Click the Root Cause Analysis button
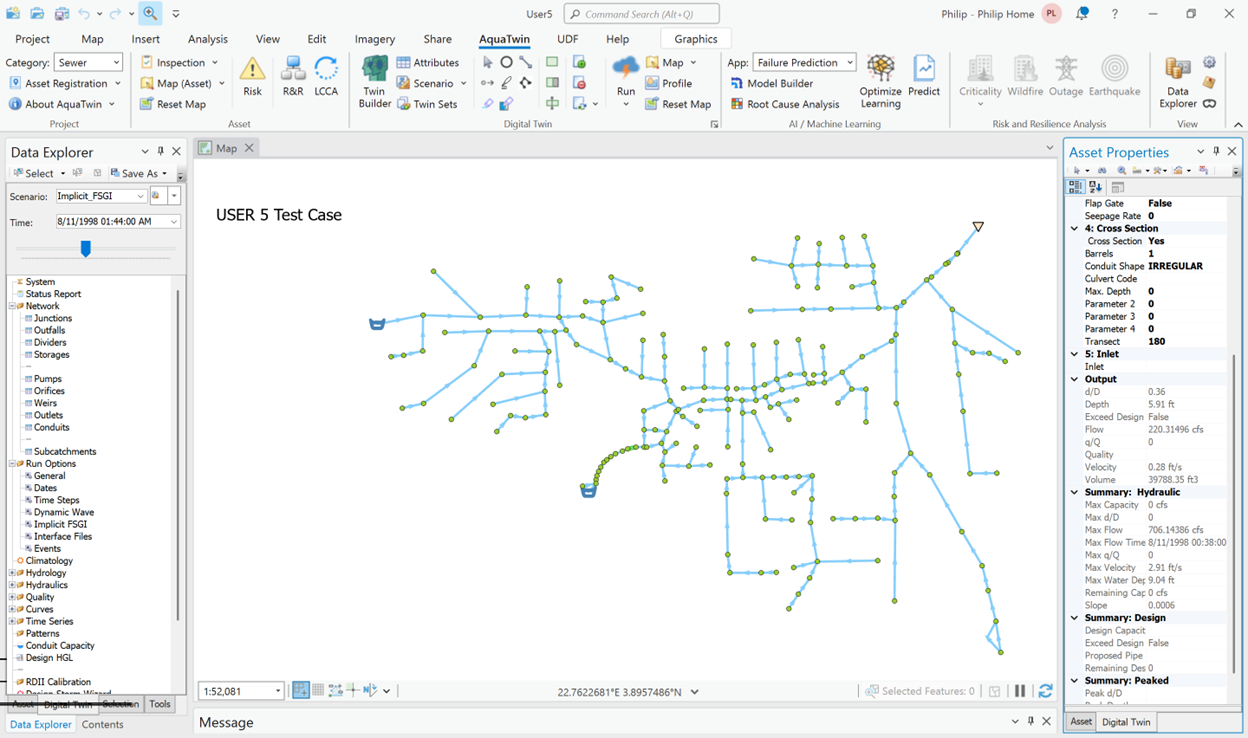This screenshot has height=738, width=1248. click(x=785, y=104)
